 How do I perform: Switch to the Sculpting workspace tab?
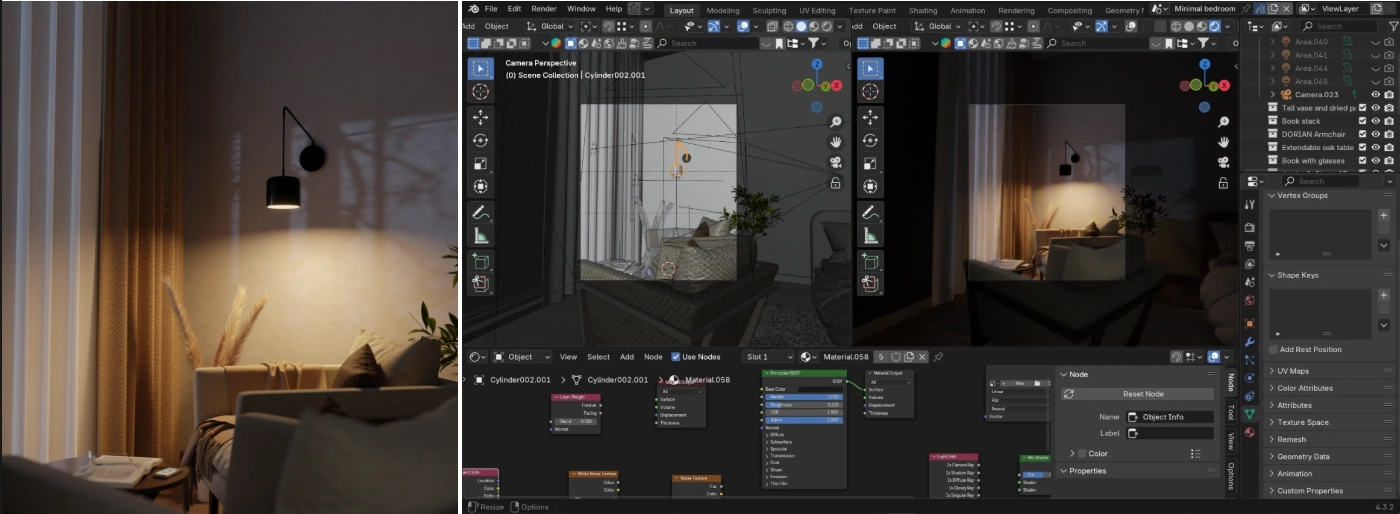[x=769, y=10]
